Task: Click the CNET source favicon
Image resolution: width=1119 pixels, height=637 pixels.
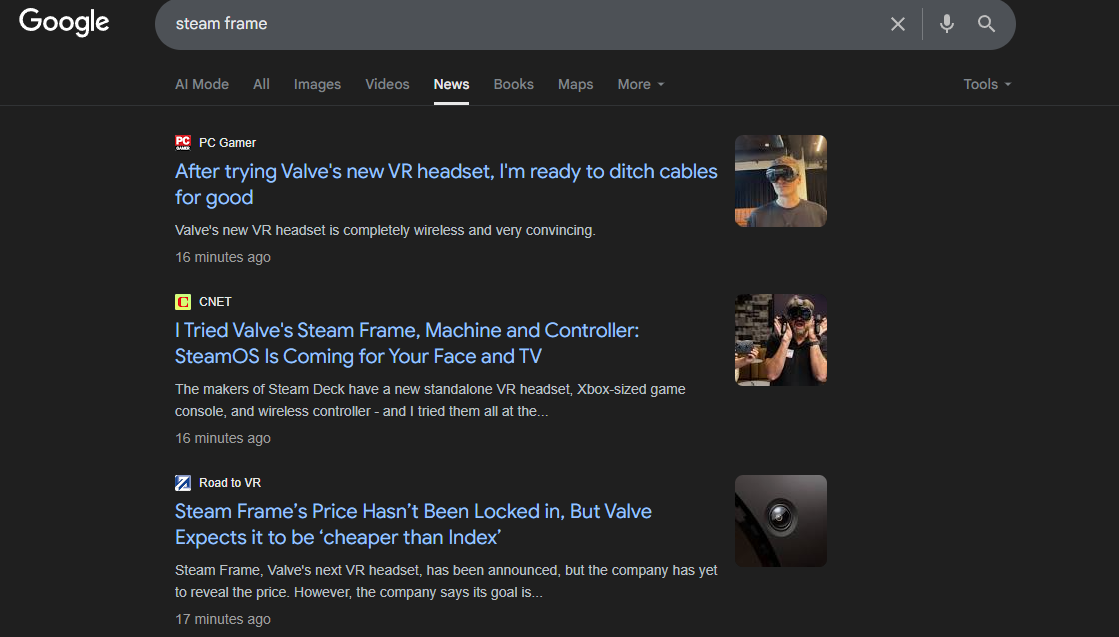Action: pyautogui.click(x=183, y=302)
